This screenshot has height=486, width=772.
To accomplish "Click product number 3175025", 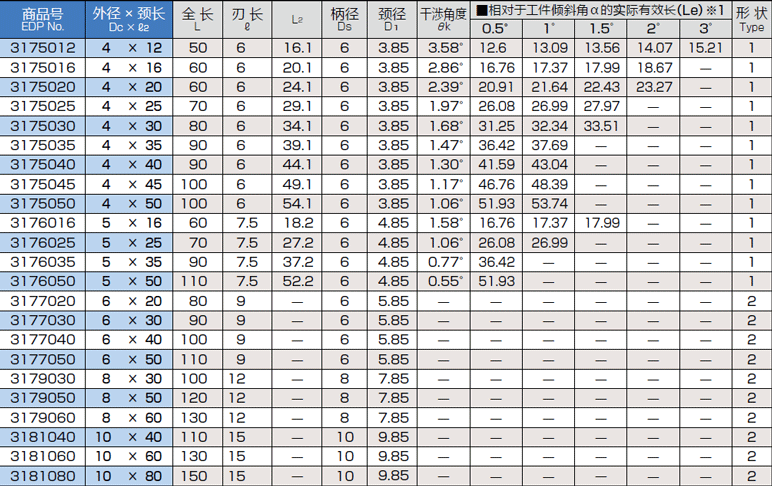I will tap(43, 106).
